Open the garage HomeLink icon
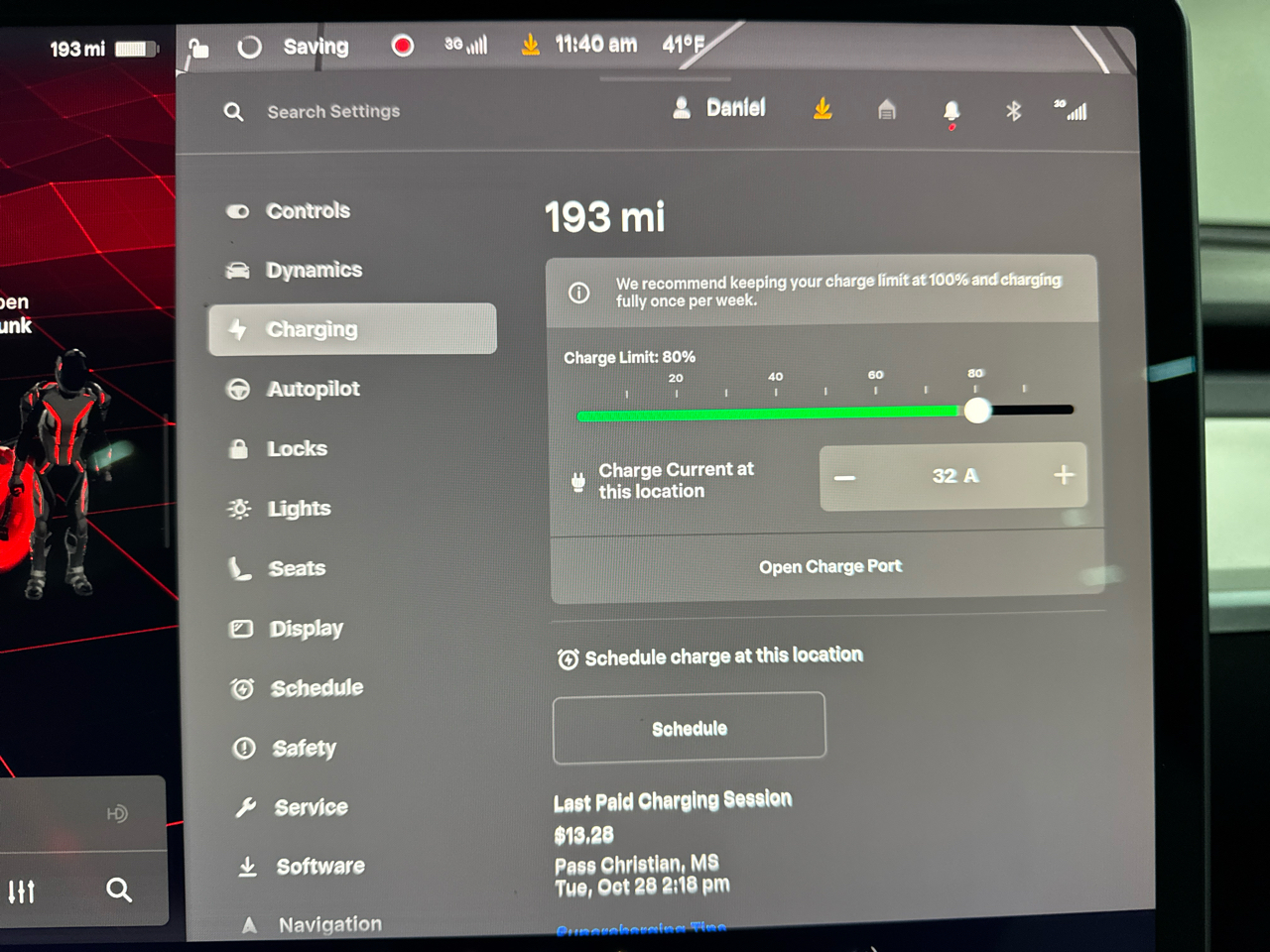The height and width of the screenshot is (952, 1270). 887,109
